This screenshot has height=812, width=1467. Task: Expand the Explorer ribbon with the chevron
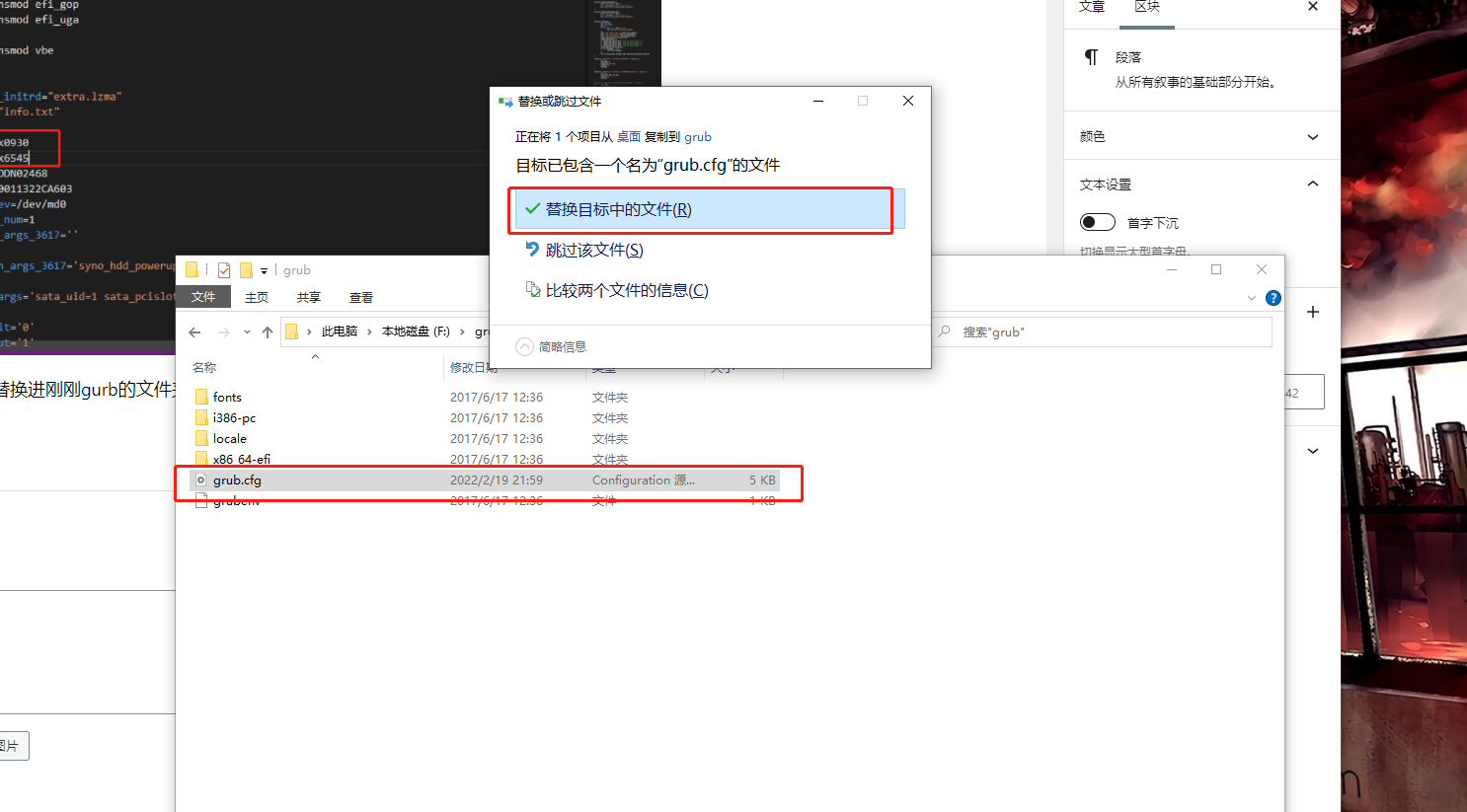[1252, 298]
